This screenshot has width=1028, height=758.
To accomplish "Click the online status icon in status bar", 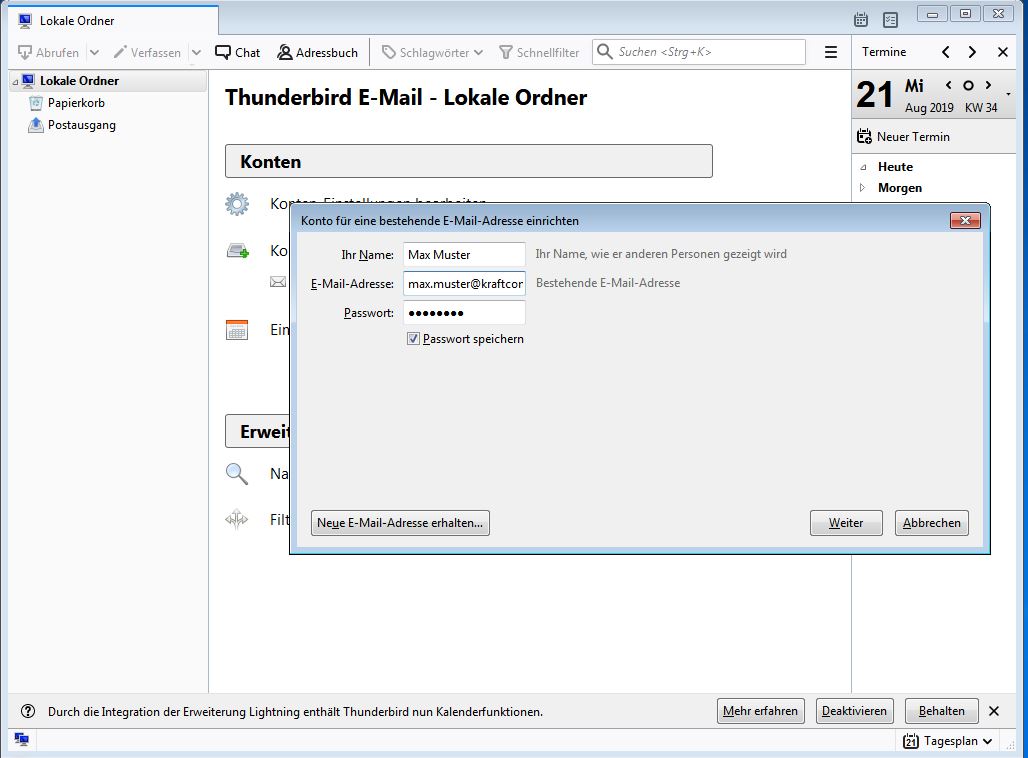I will click(22, 740).
